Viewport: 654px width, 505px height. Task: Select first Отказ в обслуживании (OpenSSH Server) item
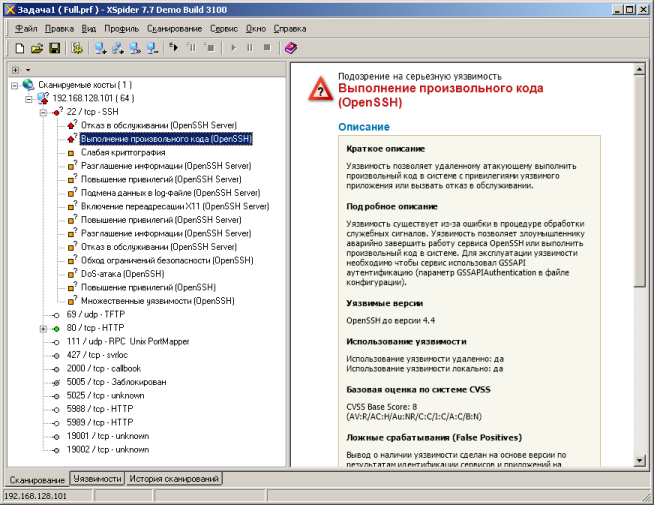(159, 125)
